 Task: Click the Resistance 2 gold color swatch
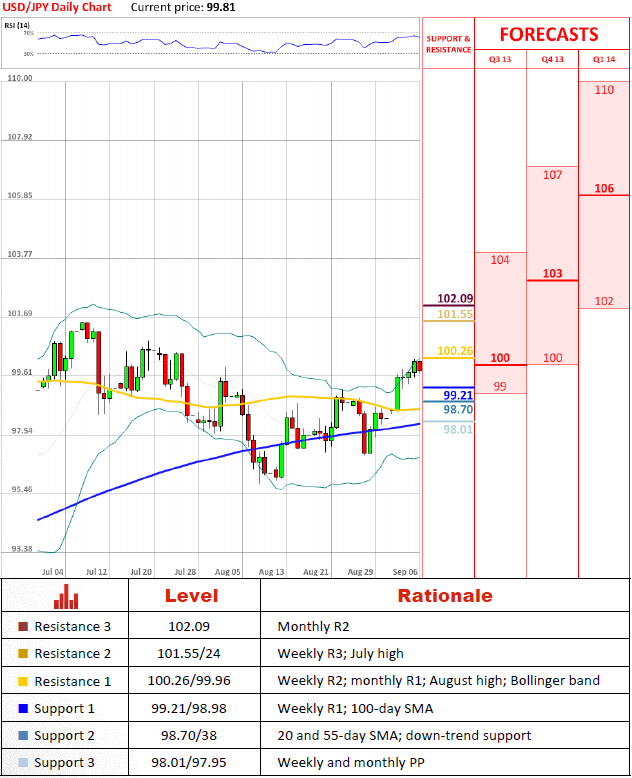coord(23,653)
